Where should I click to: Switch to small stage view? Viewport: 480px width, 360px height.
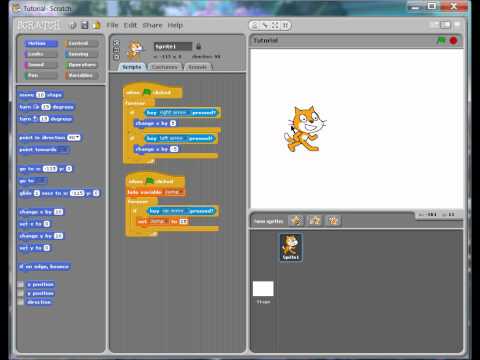tap(434, 25)
